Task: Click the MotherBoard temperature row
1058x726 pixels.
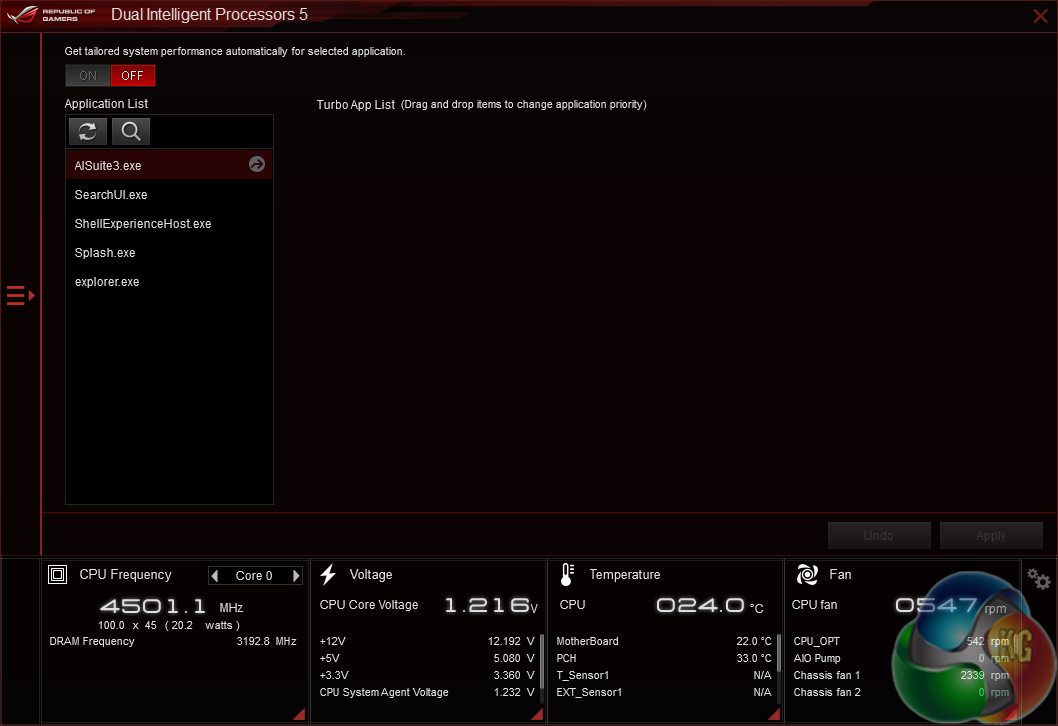Action: pos(663,641)
